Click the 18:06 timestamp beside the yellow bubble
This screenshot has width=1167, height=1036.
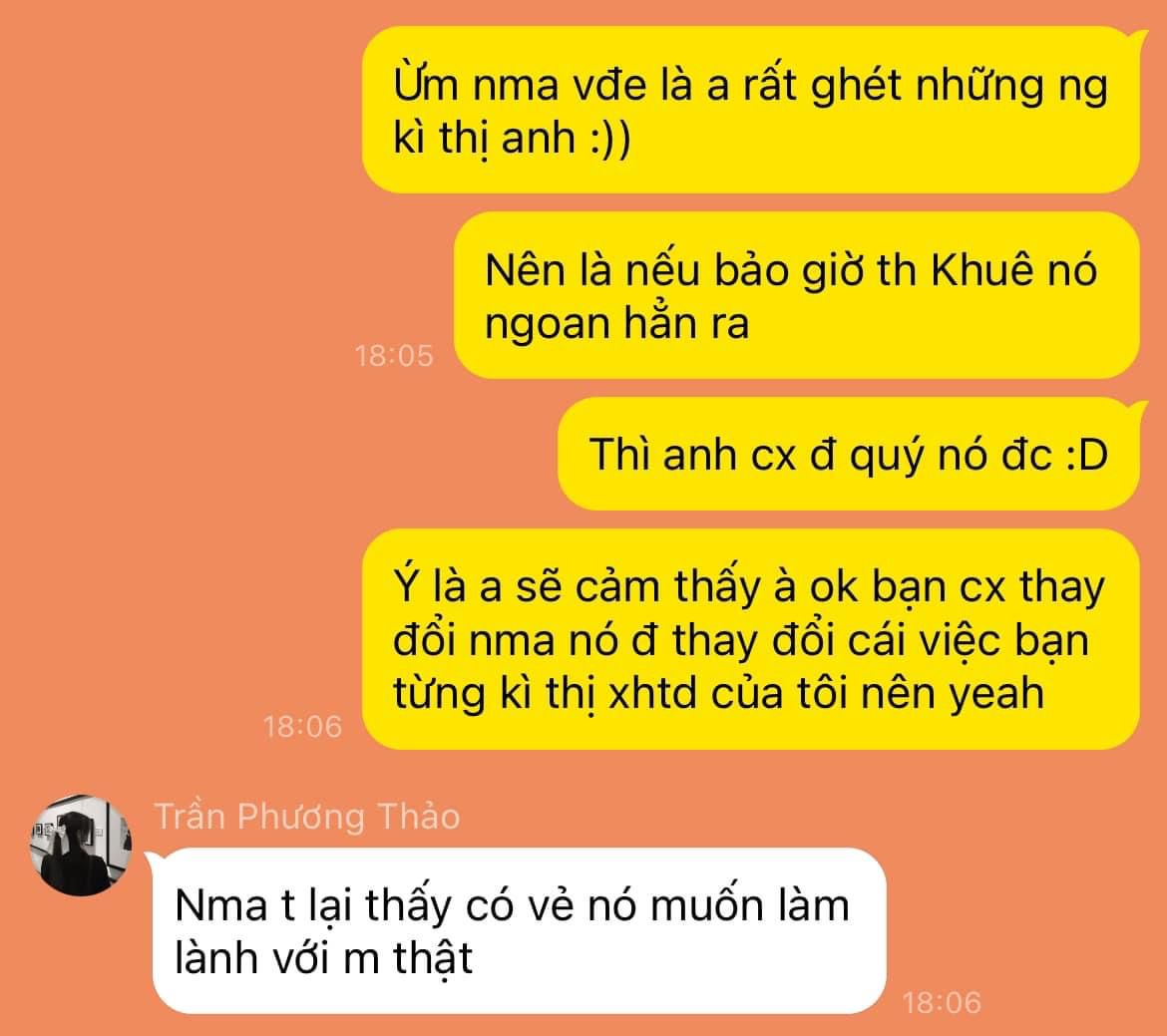[303, 726]
